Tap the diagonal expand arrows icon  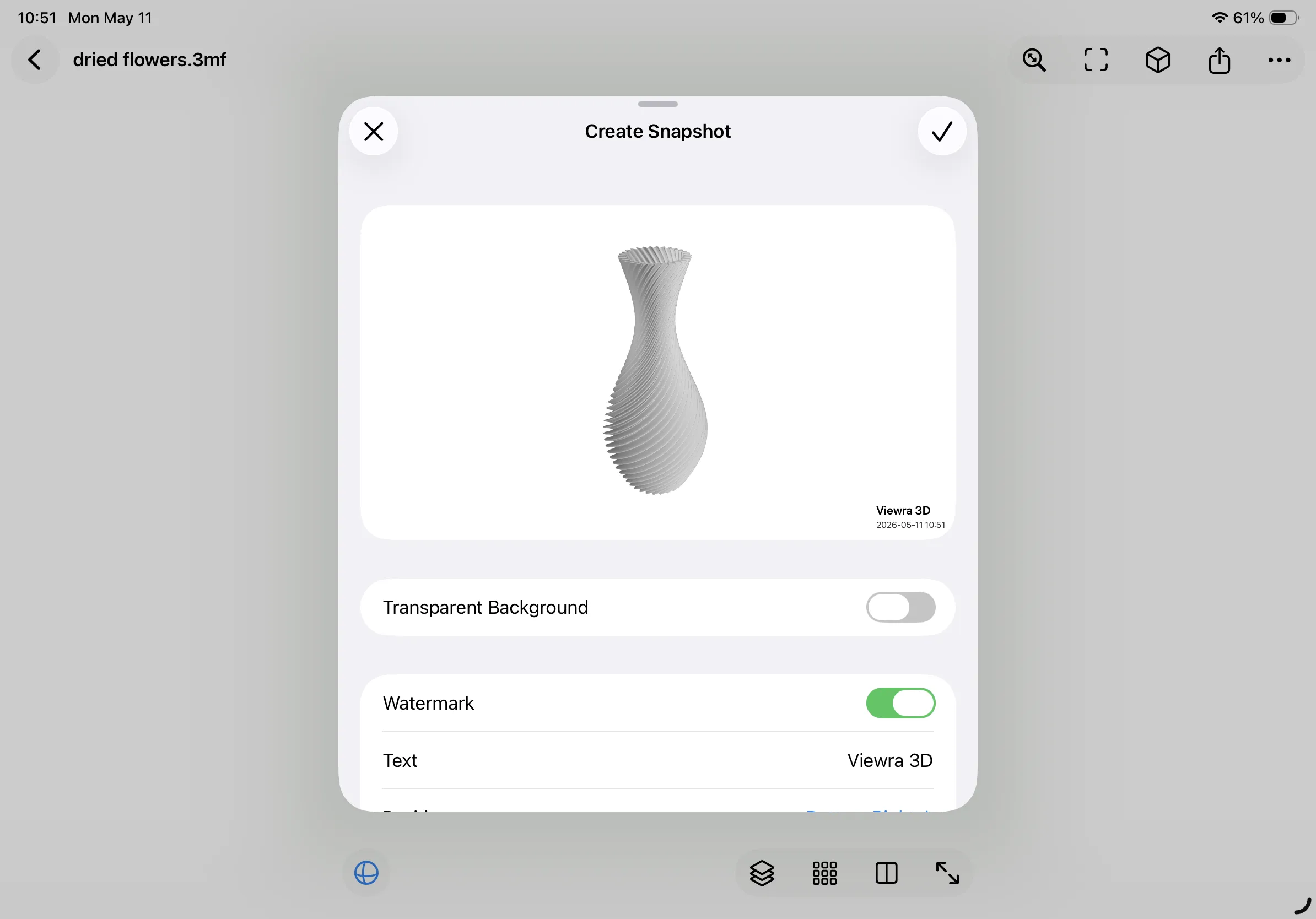tap(947, 873)
